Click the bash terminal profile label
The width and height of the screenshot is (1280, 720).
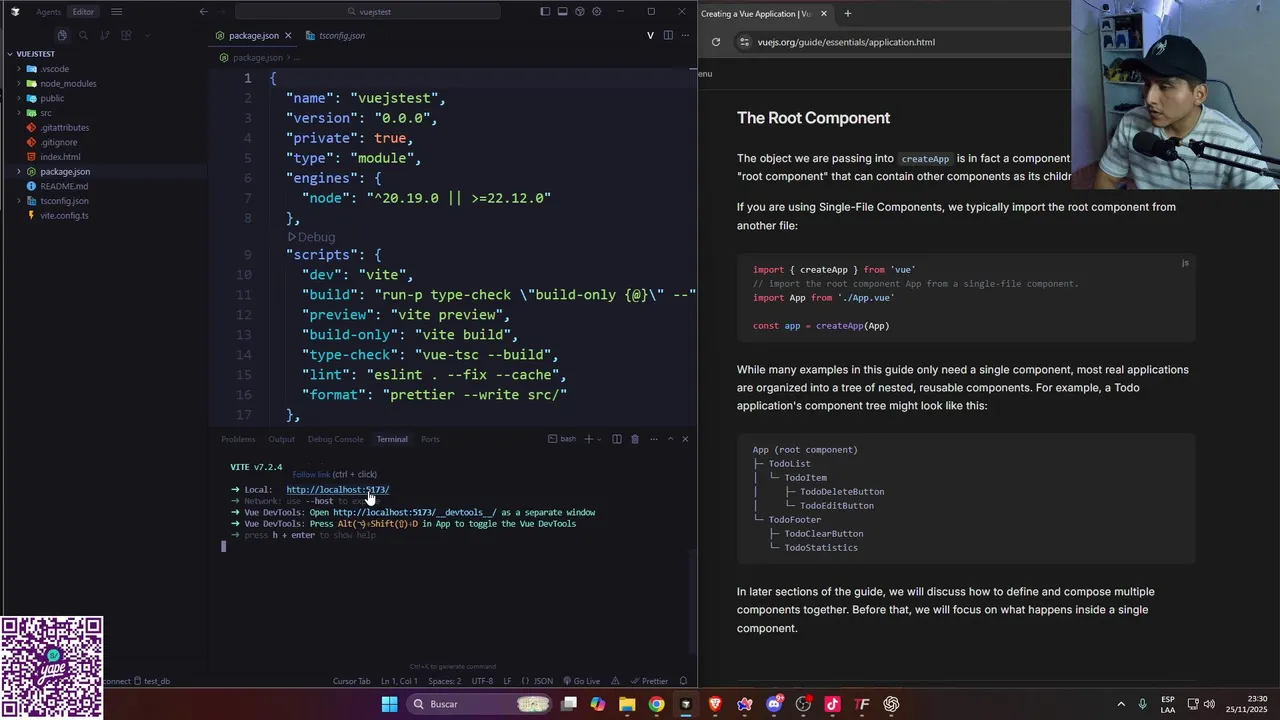(x=562, y=439)
